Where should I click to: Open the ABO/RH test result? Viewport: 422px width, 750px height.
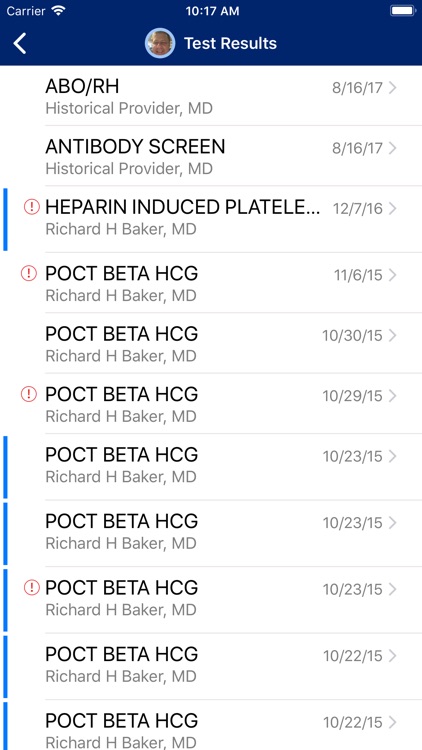point(211,96)
